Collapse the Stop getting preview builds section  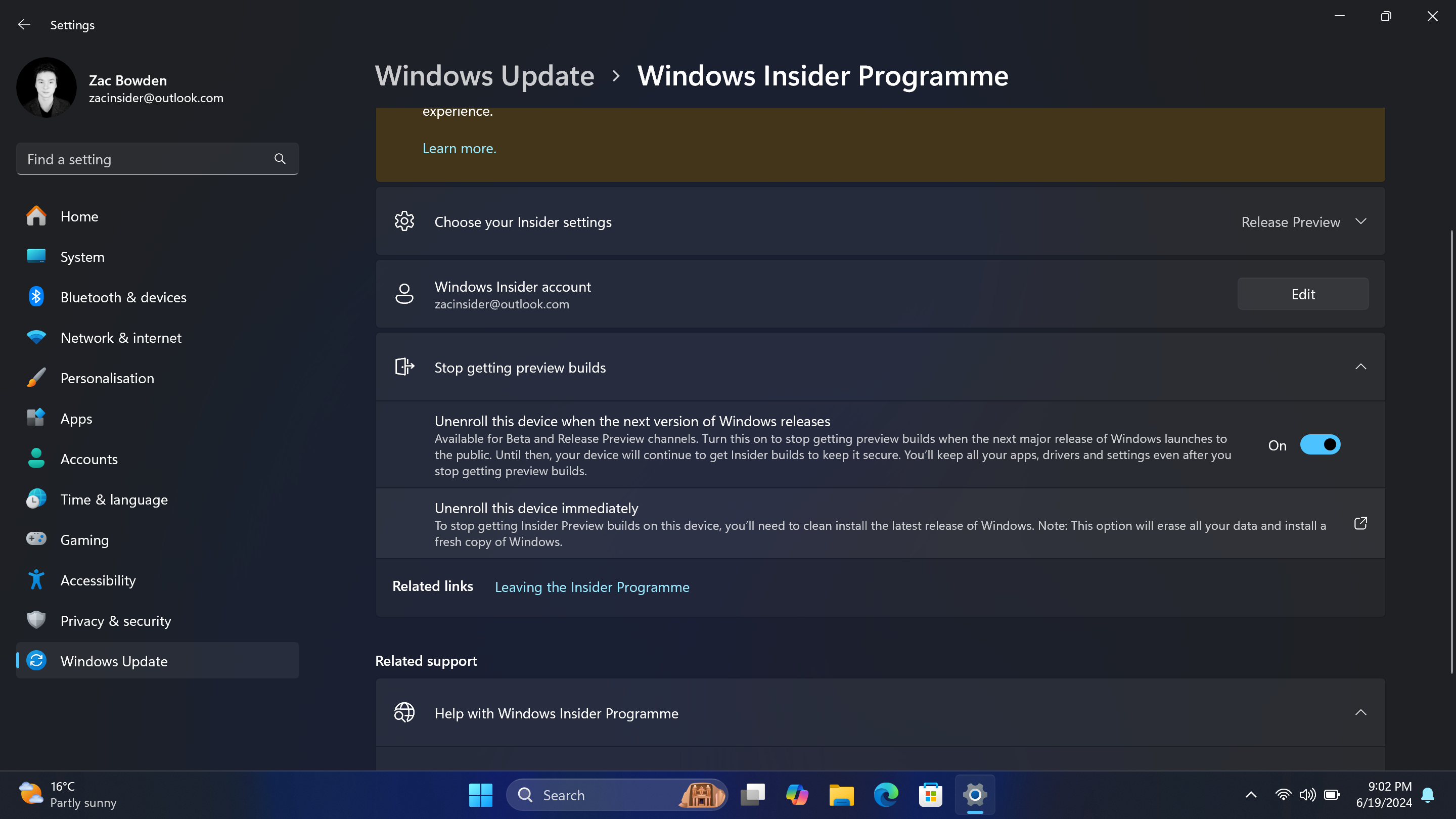click(x=1361, y=366)
